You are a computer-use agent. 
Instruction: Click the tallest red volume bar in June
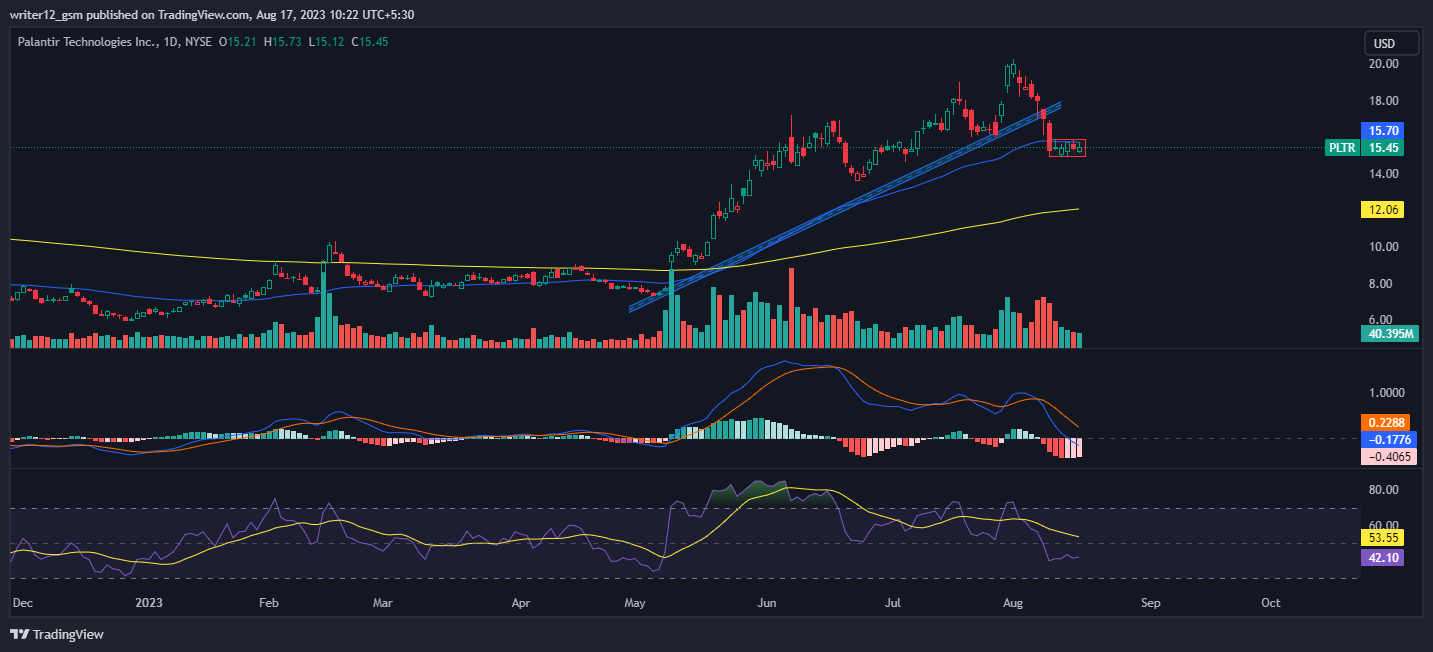pyautogui.click(x=792, y=307)
